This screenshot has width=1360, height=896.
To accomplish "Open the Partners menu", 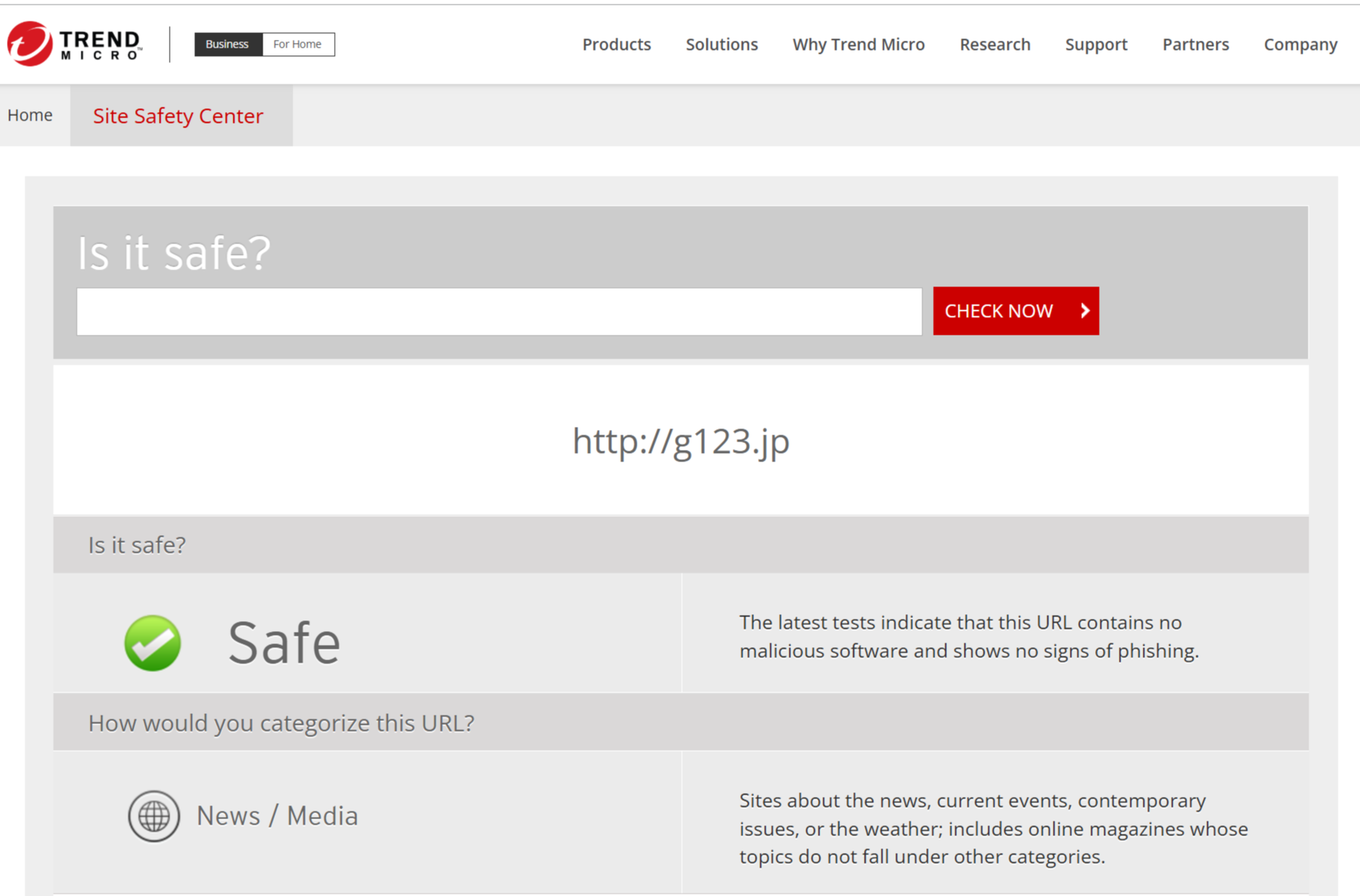I will (1195, 45).
